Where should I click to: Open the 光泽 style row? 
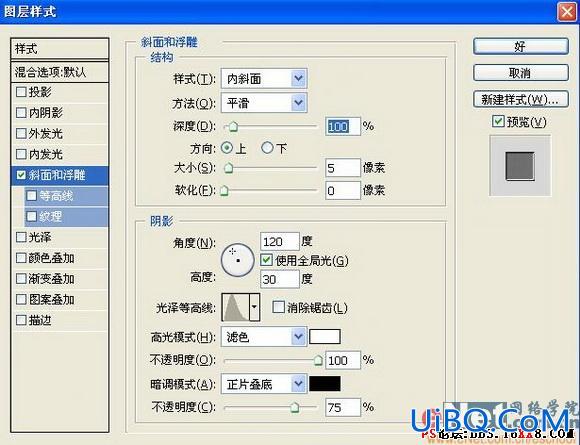click(x=60, y=237)
